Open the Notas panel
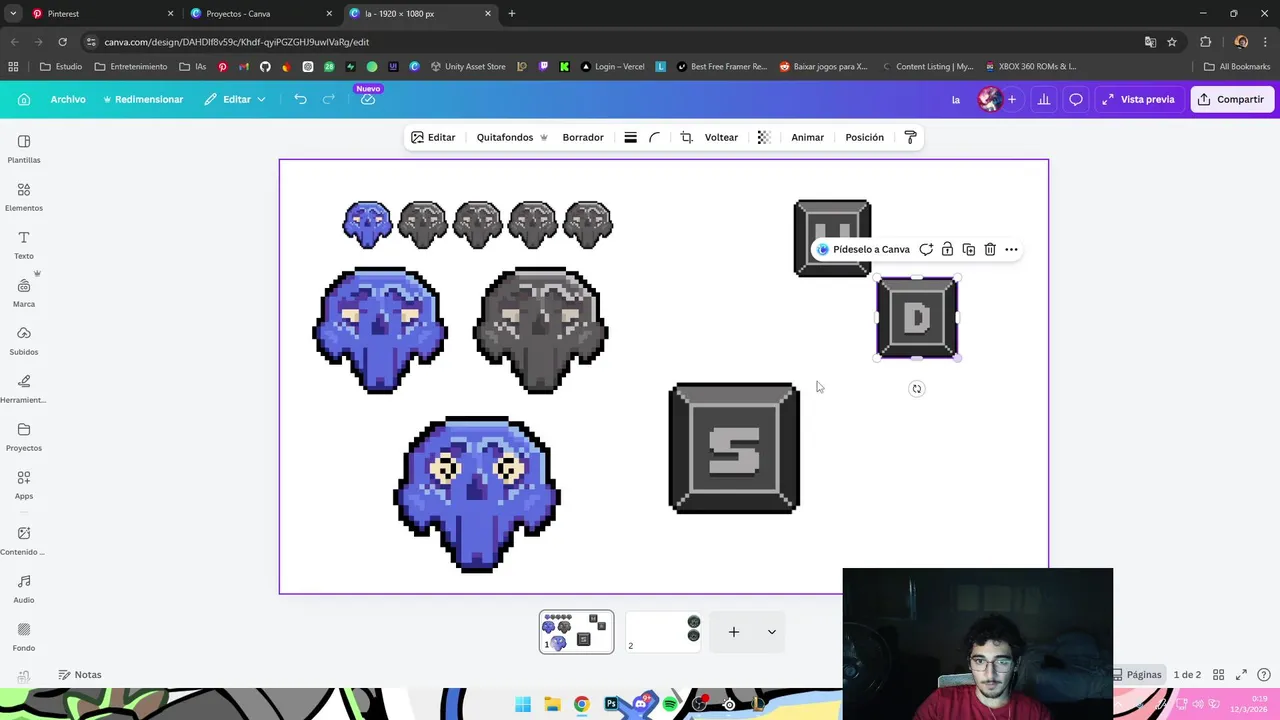This screenshot has height=720, width=1280. tap(80, 674)
